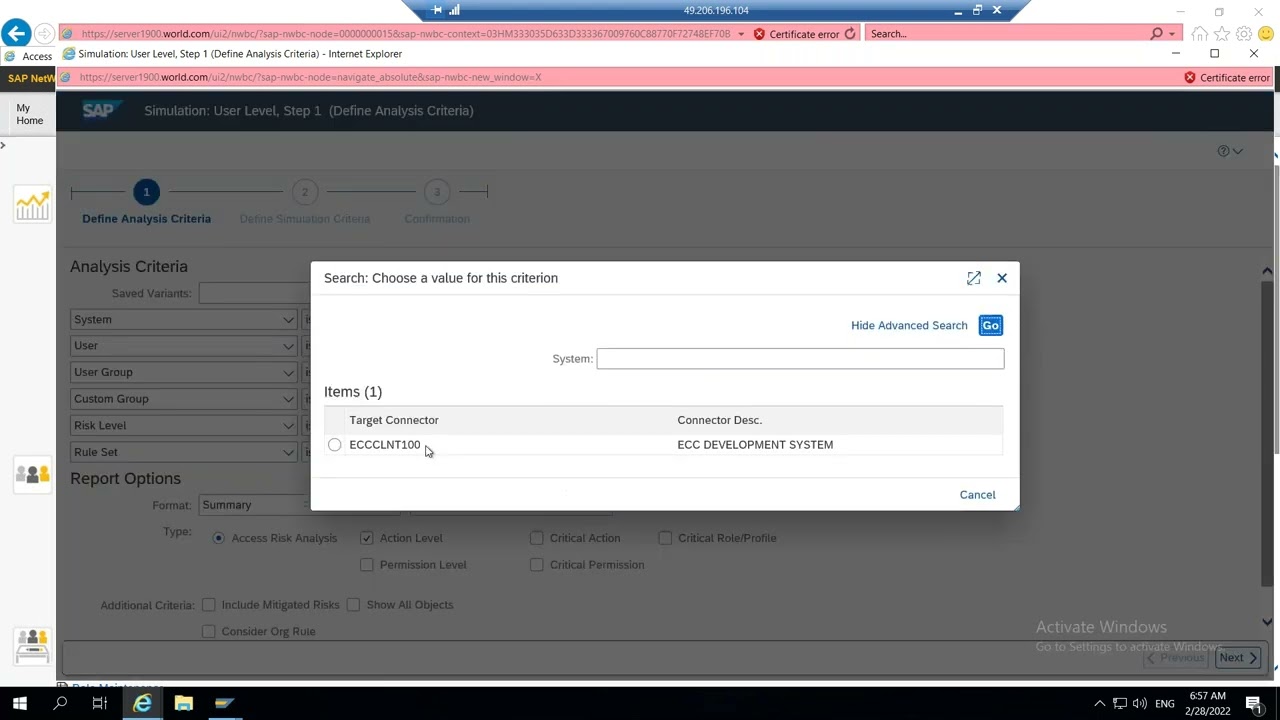Toggle Critical Action checkbox
This screenshot has width=1280, height=720.
click(536, 538)
